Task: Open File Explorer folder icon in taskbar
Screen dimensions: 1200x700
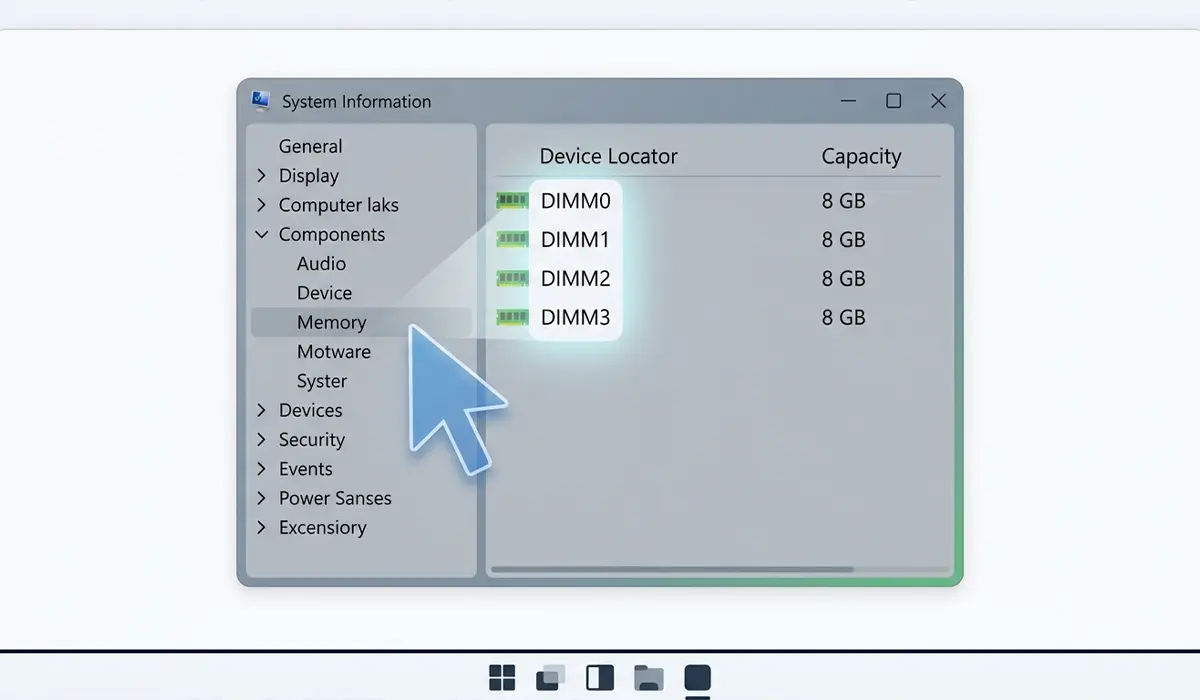Action: (x=649, y=678)
